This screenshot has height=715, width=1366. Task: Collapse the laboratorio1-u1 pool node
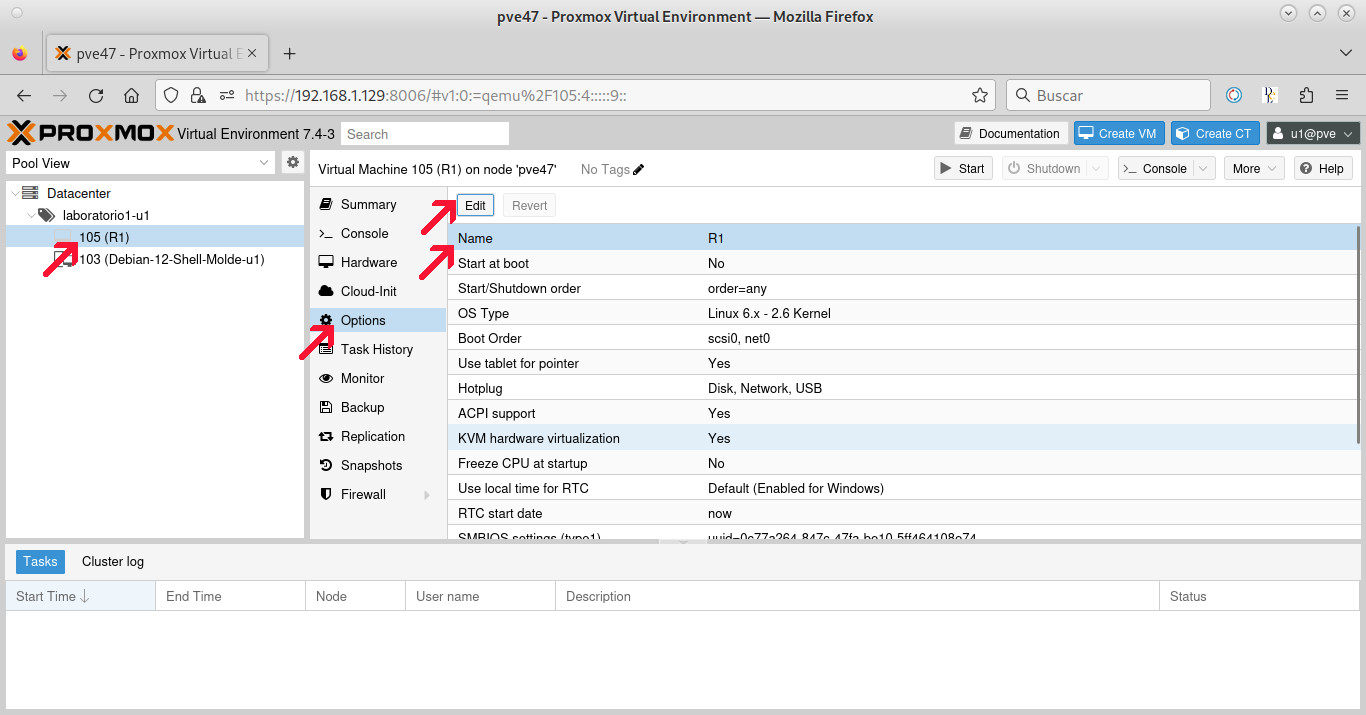pos(31,215)
